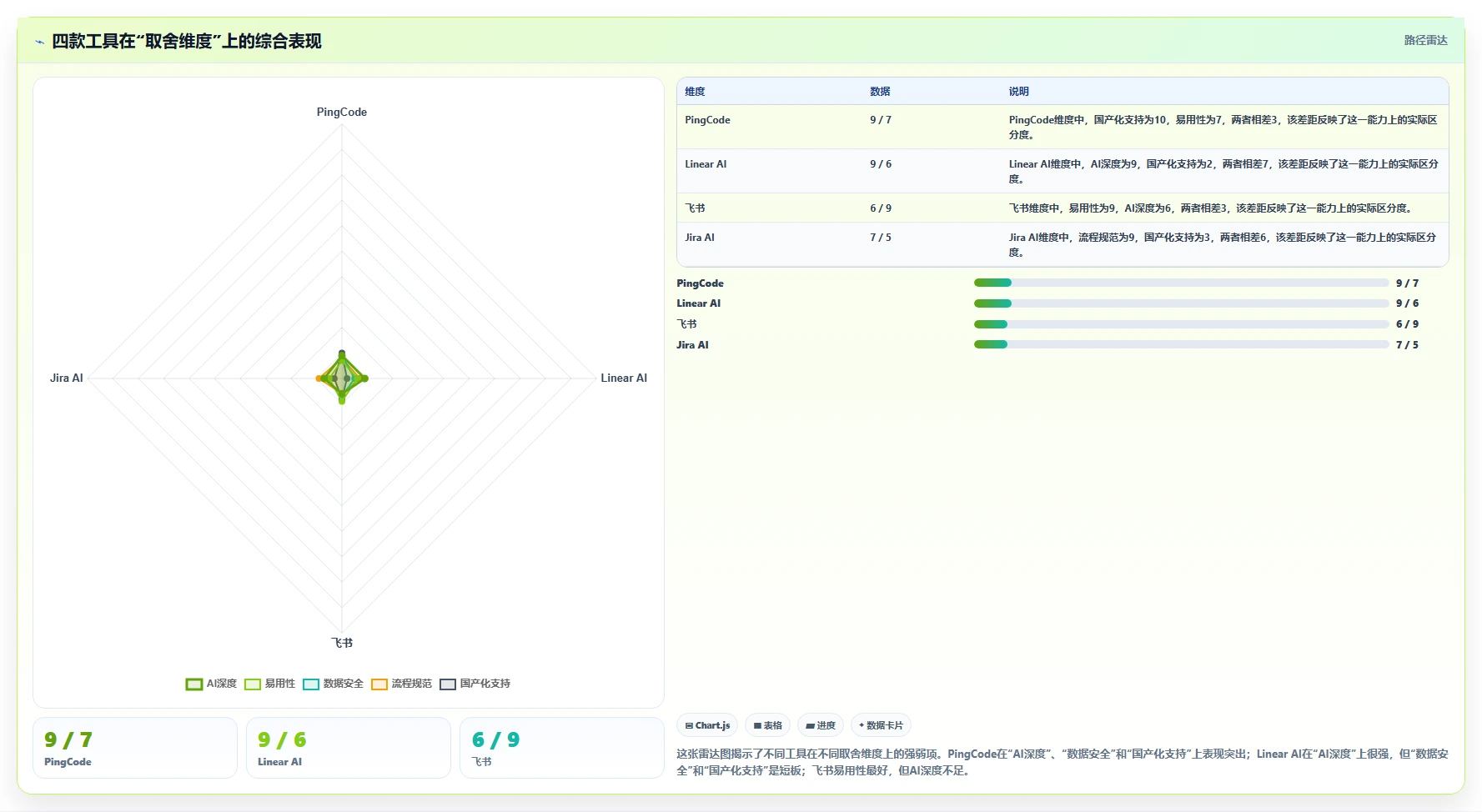
Task: Click the Chart.js tag chip
Action: pos(707,725)
